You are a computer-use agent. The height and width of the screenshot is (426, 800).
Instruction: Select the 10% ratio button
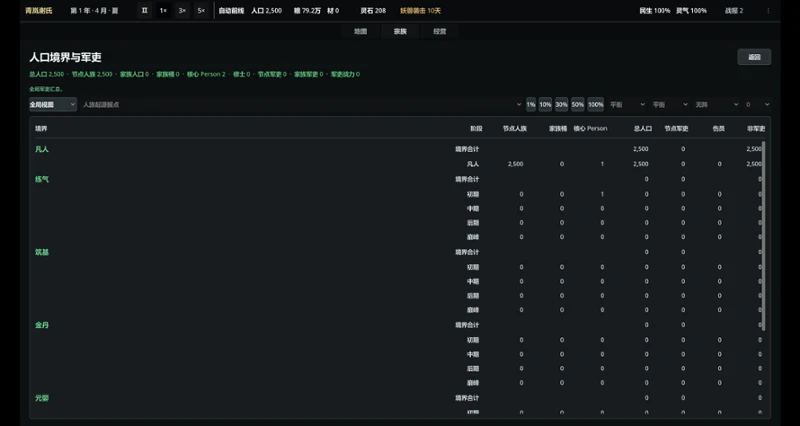tap(545, 104)
